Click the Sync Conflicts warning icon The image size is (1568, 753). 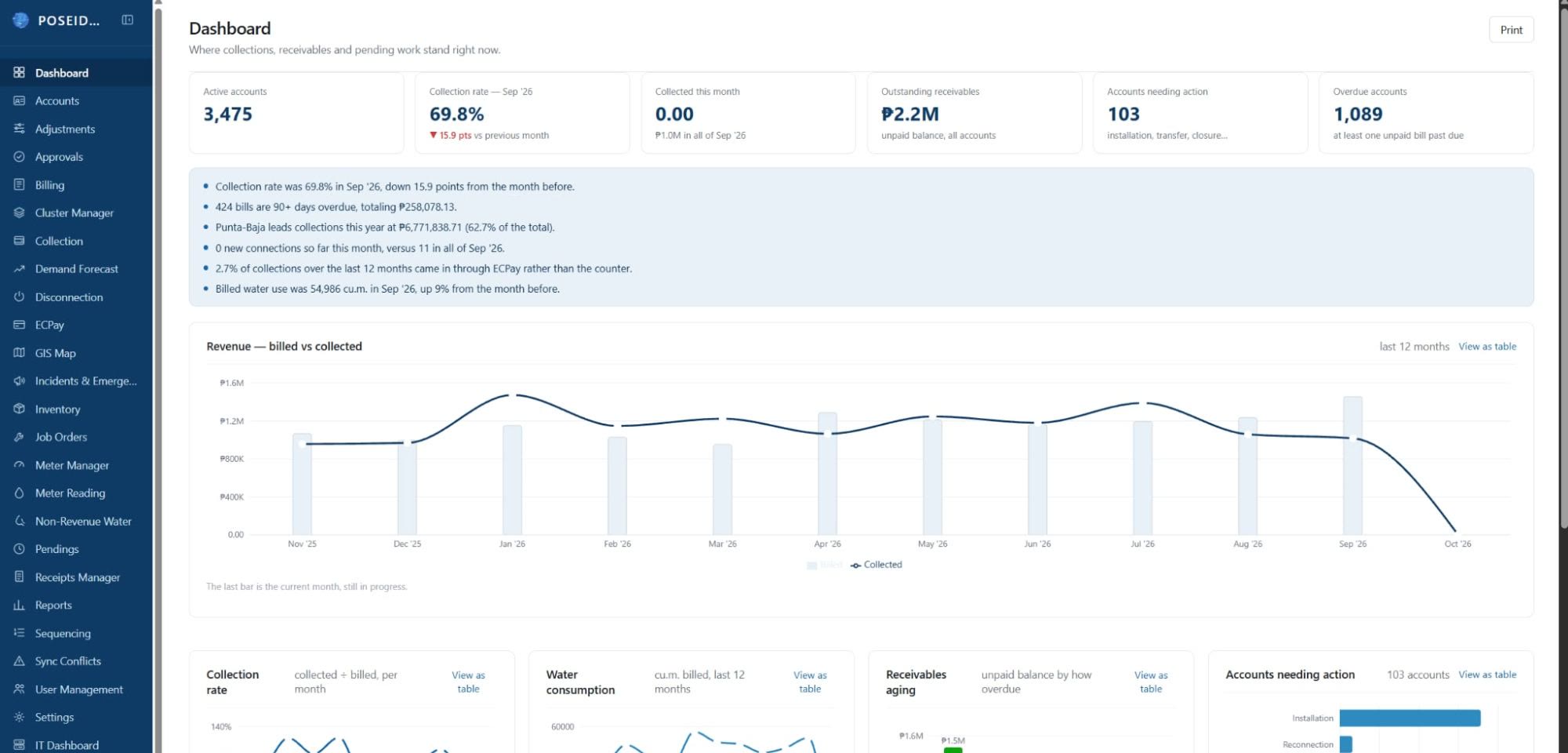point(20,661)
